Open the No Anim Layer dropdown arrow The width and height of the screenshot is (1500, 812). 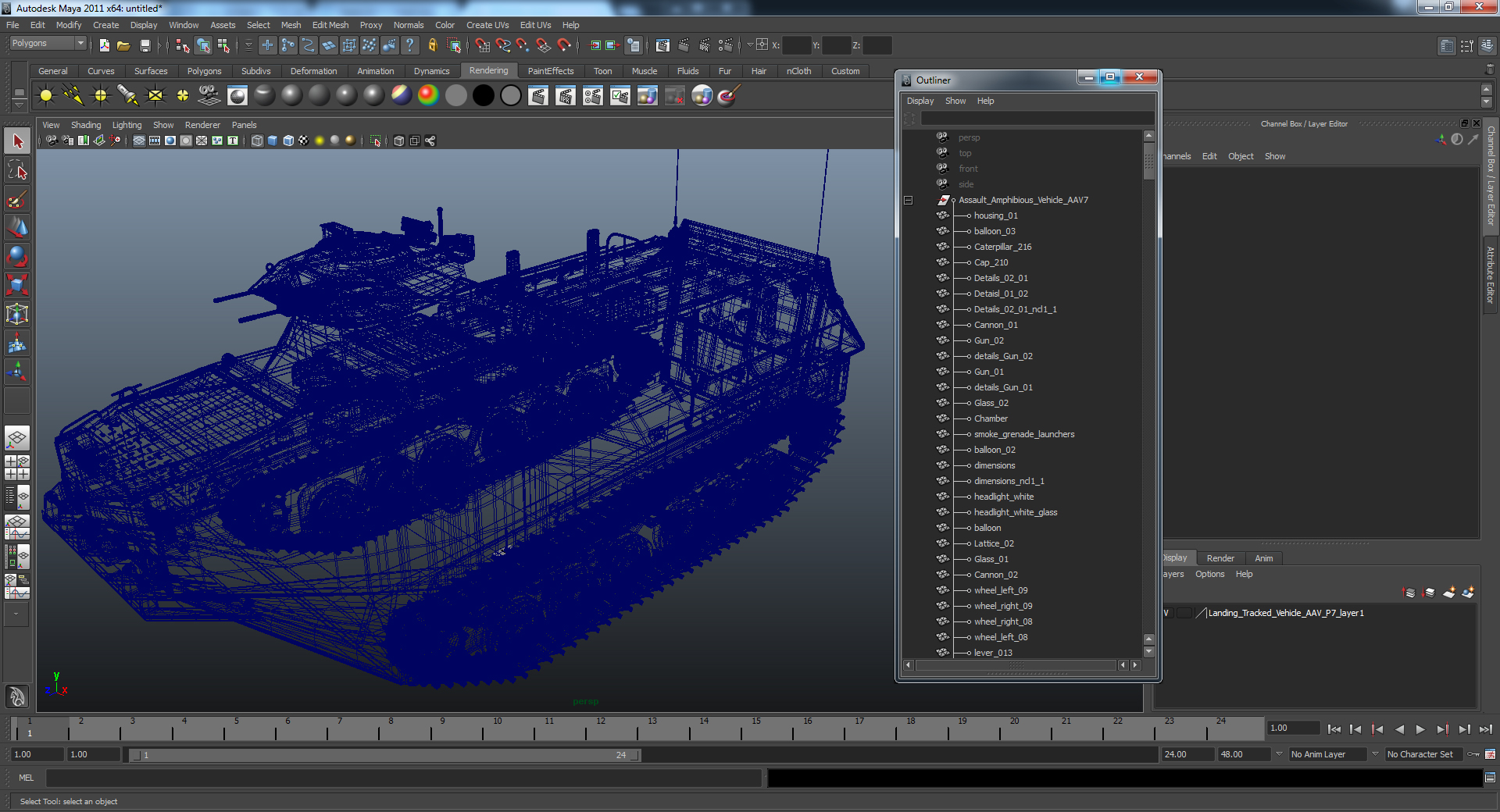1279,754
